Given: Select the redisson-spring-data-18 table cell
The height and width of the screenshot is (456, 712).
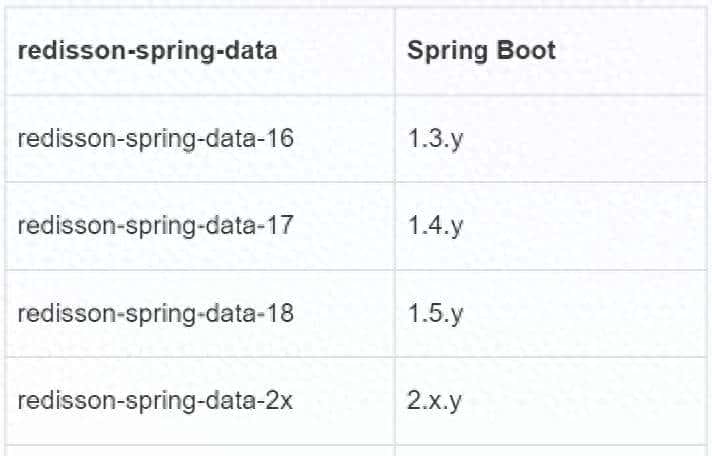Looking at the screenshot, I should point(155,314).
